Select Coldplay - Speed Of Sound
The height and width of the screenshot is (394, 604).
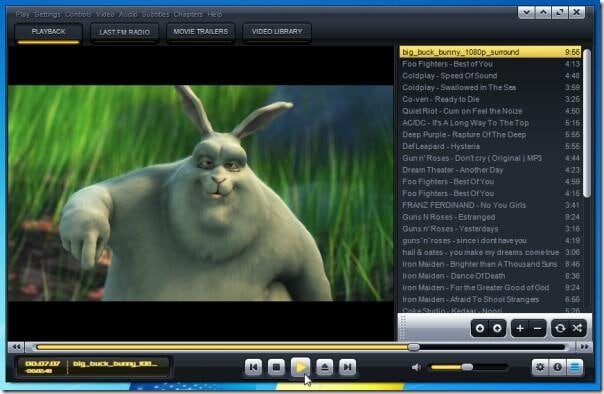pyautogui.click(x=490, y=76)
